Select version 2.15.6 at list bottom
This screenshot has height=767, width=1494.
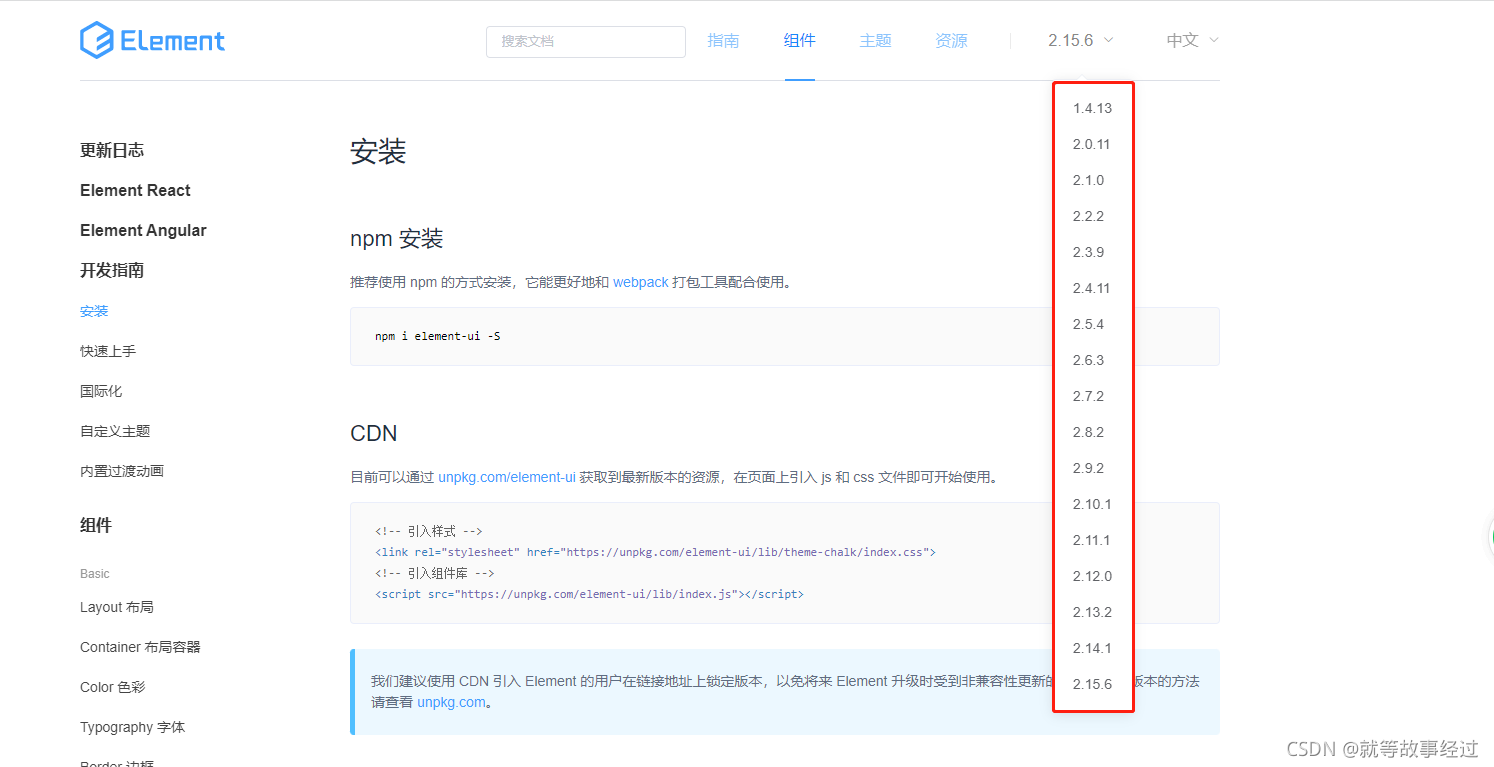(x=1092, y=684)
